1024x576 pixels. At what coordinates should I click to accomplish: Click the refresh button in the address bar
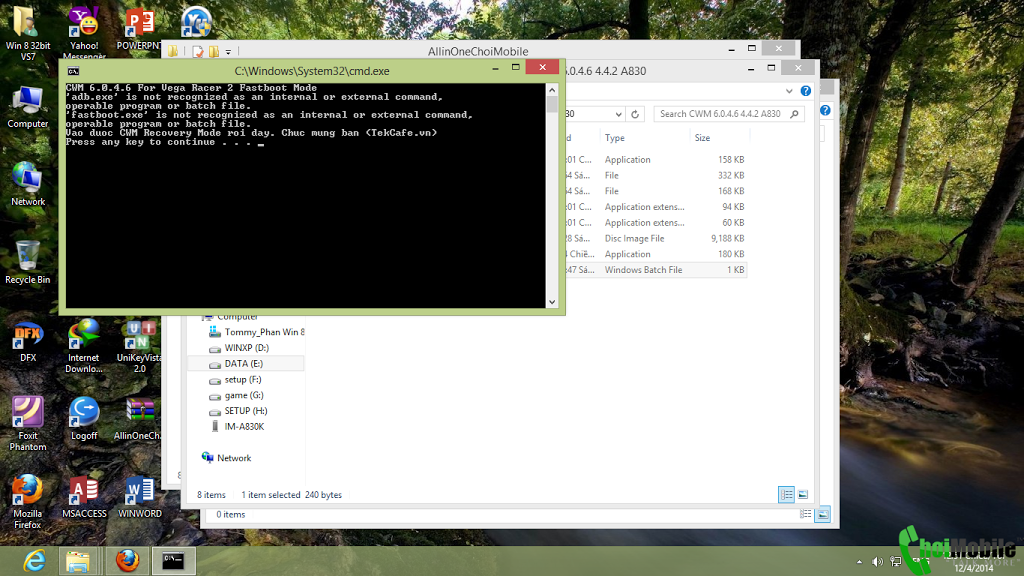(635, 114)
